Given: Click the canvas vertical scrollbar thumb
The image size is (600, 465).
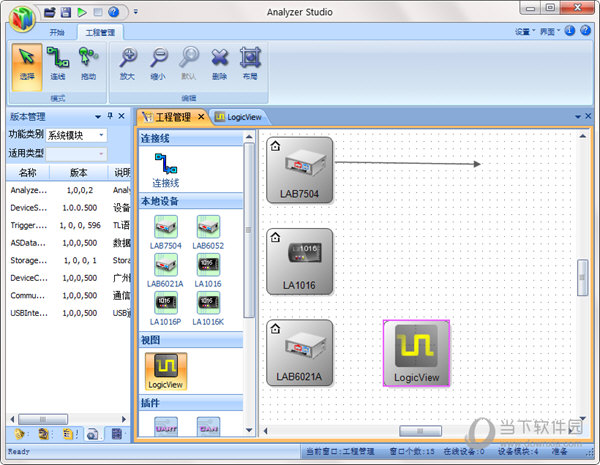Looking at the screenshot, I should click(x=582, y=277).
